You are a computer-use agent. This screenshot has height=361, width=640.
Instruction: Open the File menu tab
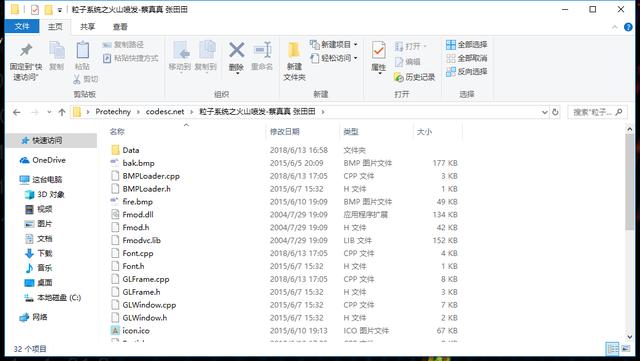point(22,27)
